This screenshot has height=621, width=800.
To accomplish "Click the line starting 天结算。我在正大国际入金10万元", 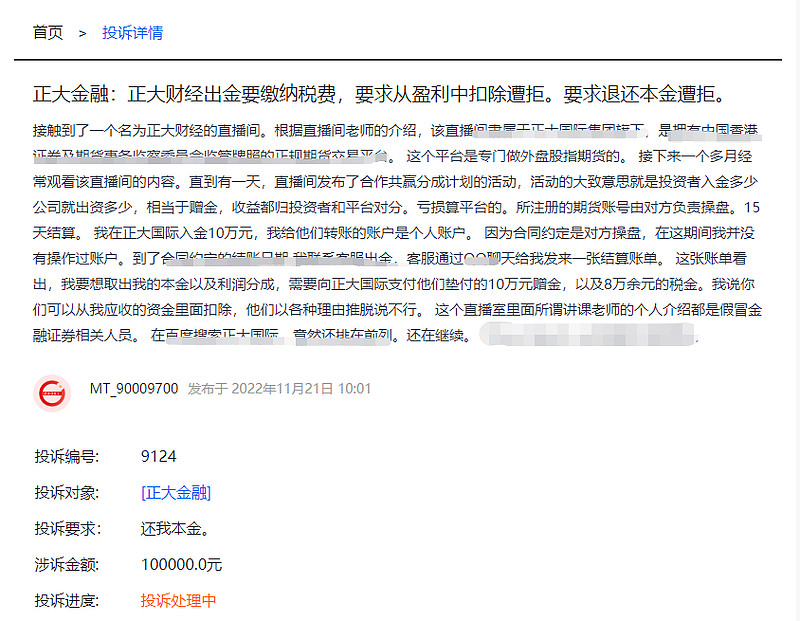I will pos(393,233).
